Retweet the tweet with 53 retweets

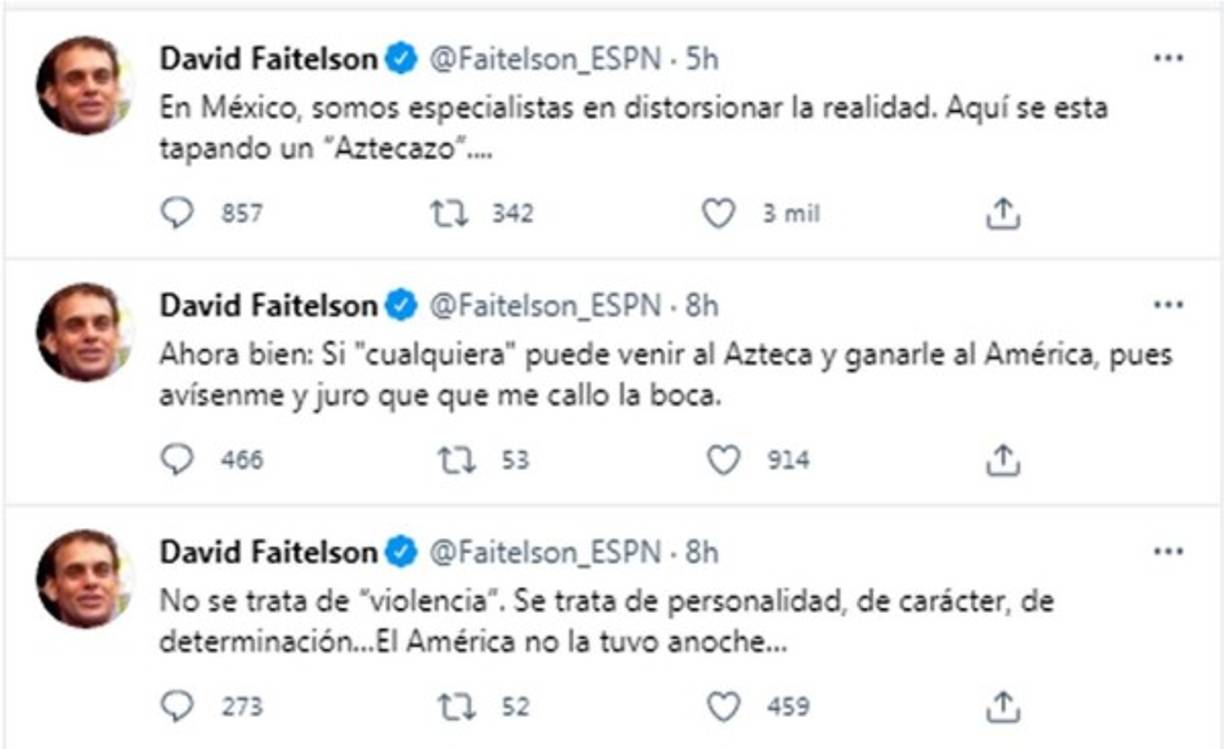point(456,459)
